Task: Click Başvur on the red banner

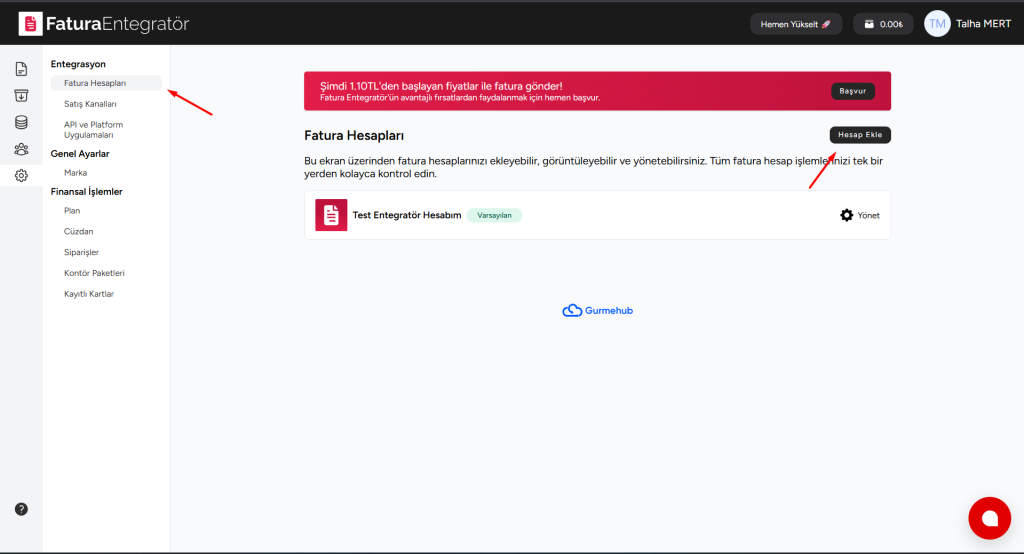Action: click(852, 91)
